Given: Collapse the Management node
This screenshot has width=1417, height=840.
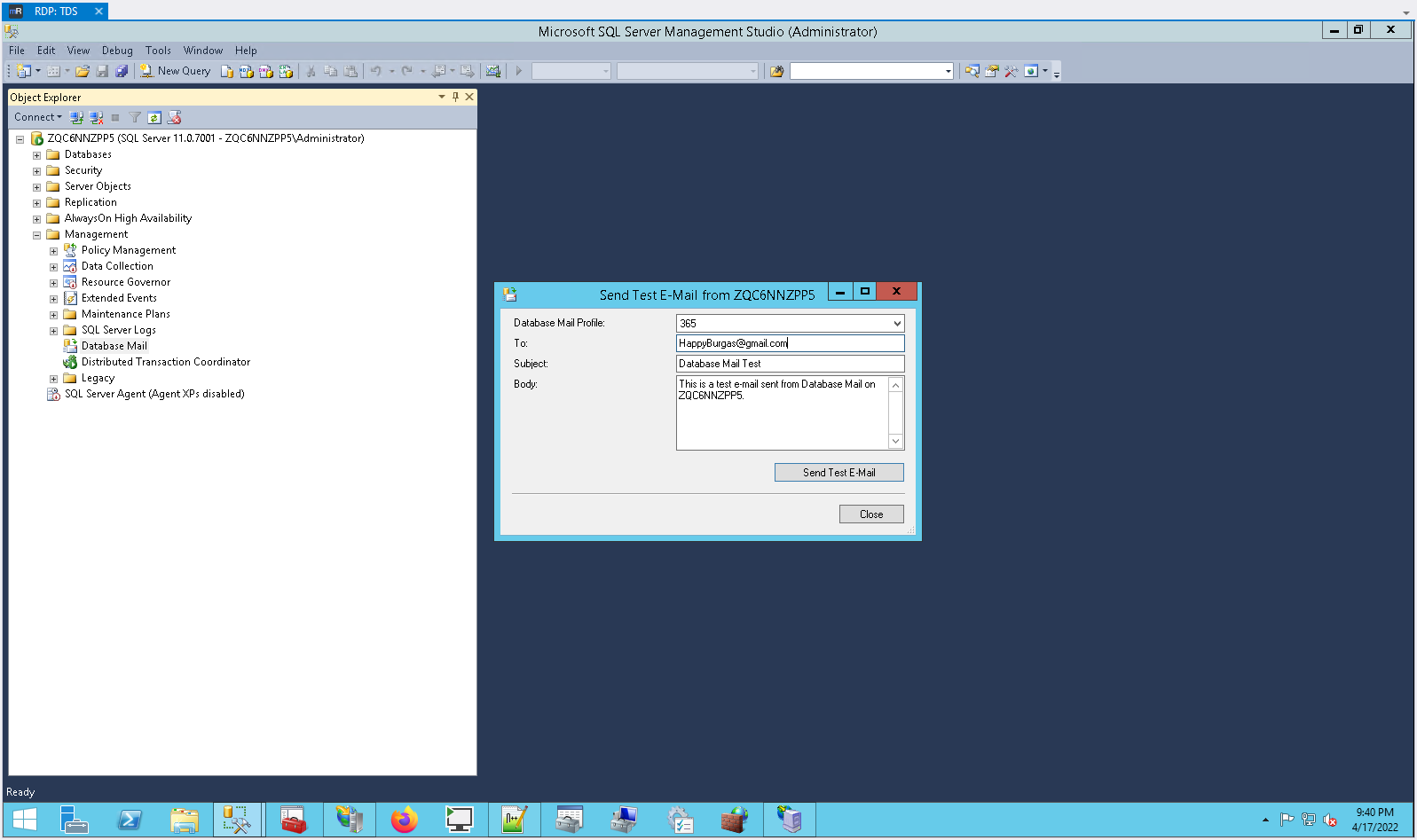Looking at the screenshot, I should (37, 235).
